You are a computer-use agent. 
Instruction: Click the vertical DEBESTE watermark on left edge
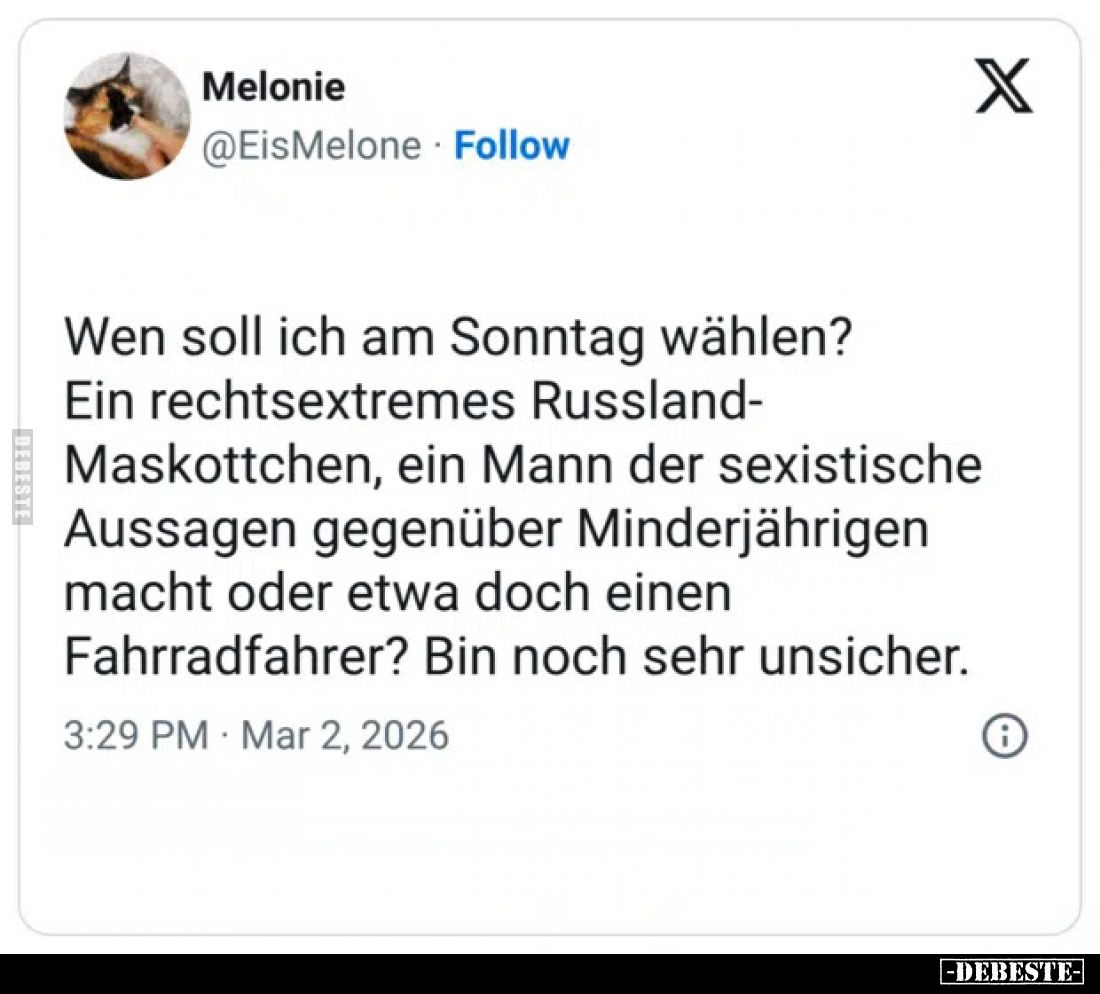[21, 476]
